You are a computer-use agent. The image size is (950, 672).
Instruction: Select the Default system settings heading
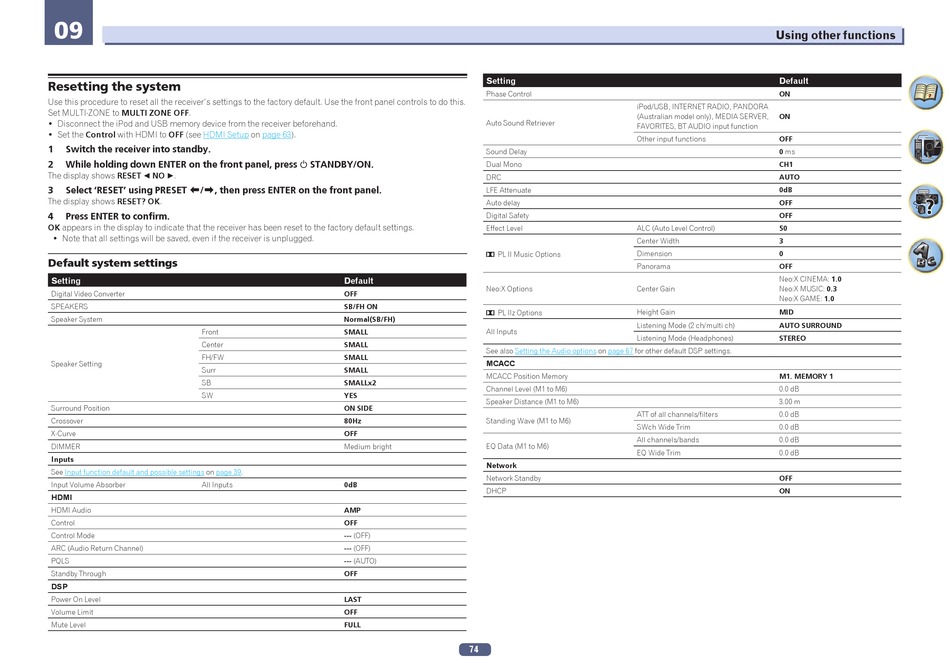click(x=113, y=263)
